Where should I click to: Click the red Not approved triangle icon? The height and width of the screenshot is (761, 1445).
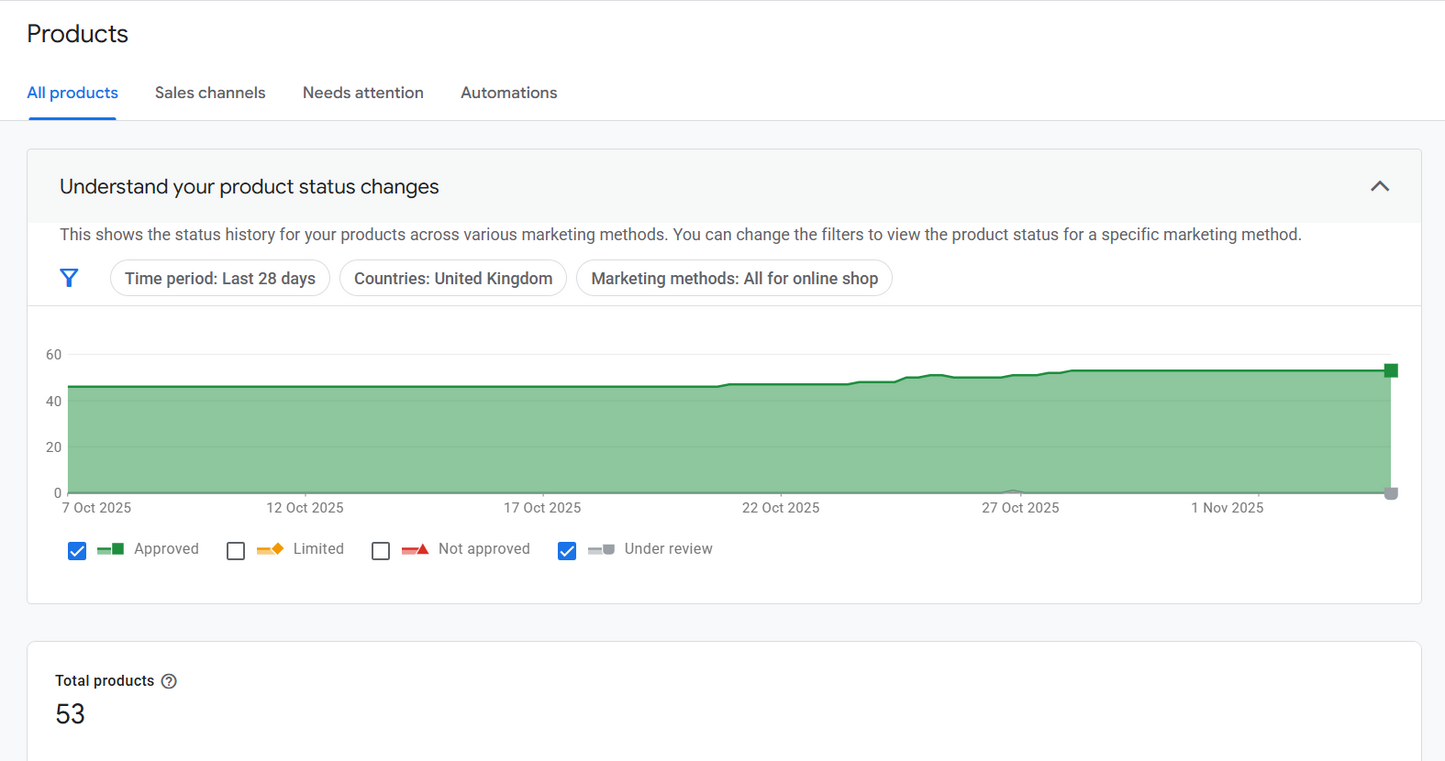coord(413,548)
